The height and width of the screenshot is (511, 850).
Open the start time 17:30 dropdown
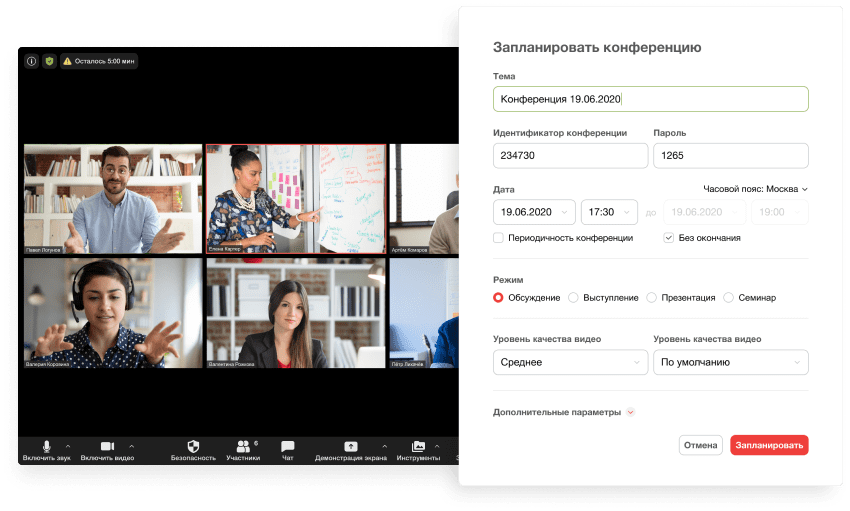(x=609, y=212)
